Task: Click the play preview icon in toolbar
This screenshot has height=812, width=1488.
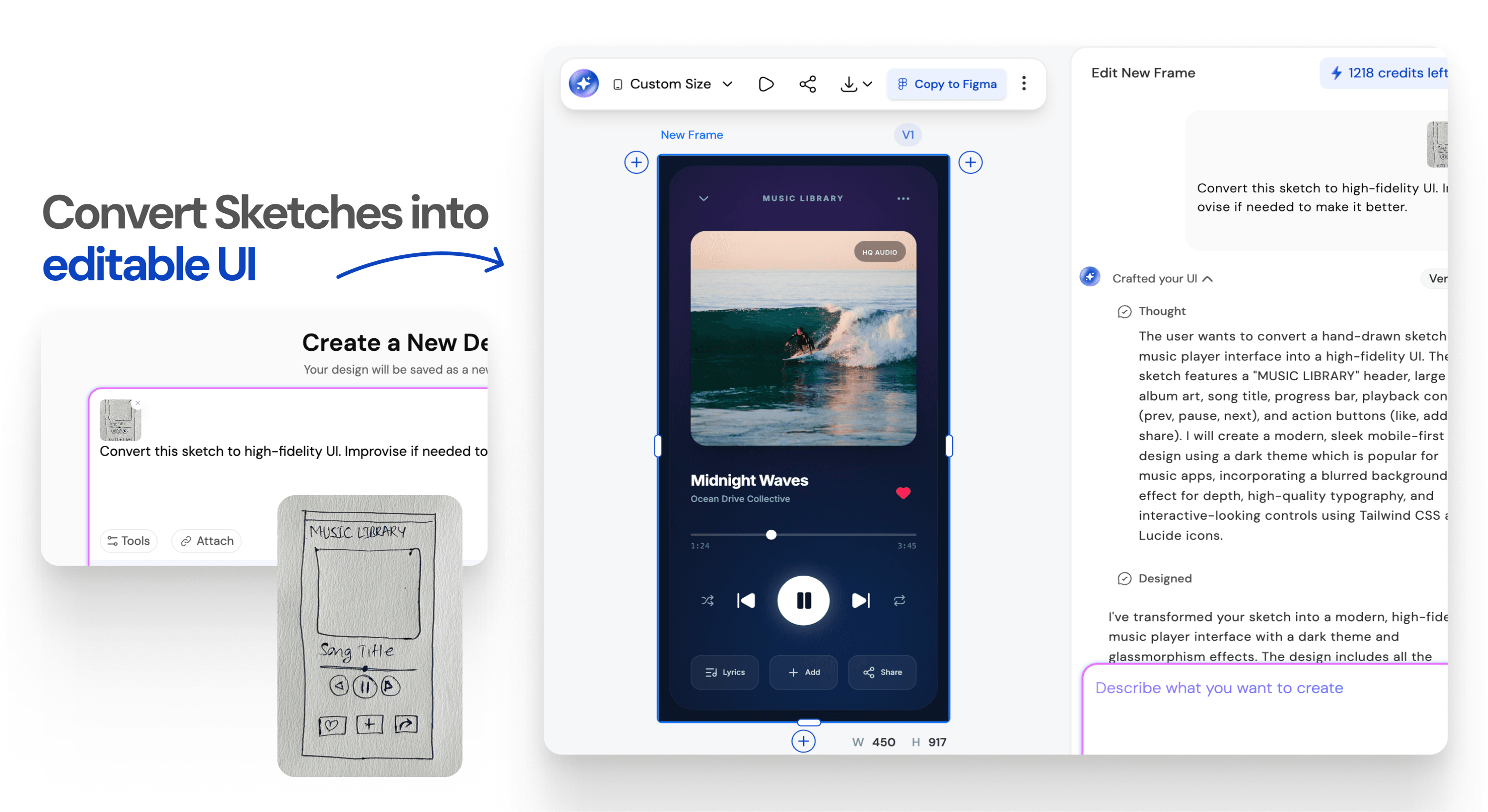Action: point(765,84)
